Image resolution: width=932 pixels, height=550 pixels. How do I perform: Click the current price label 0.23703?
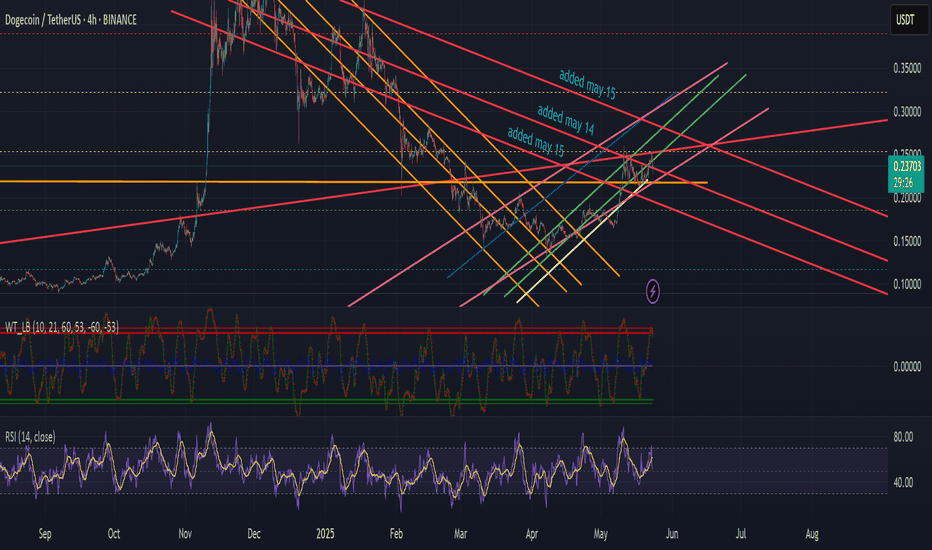click(x=906, y=166)
